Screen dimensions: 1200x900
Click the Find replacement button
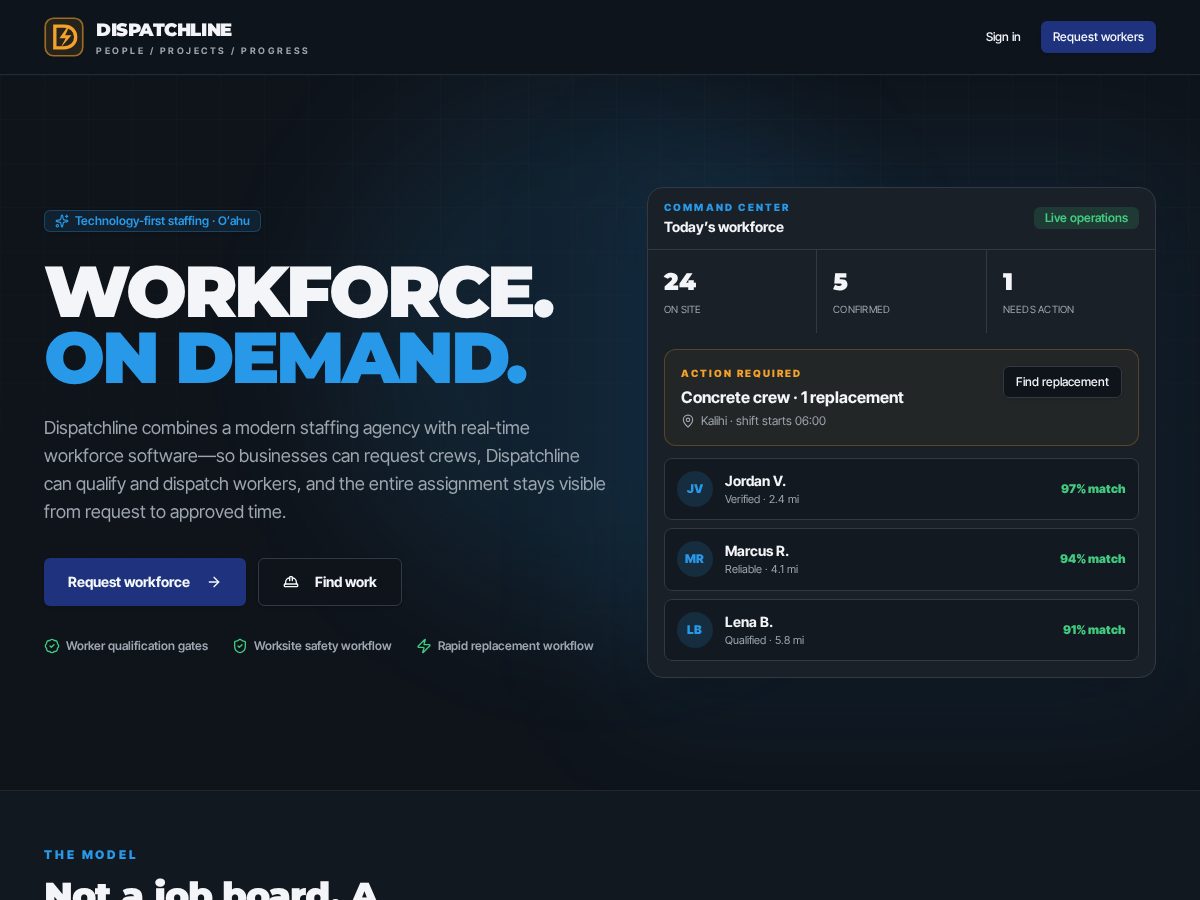(x=1062, y=382)
